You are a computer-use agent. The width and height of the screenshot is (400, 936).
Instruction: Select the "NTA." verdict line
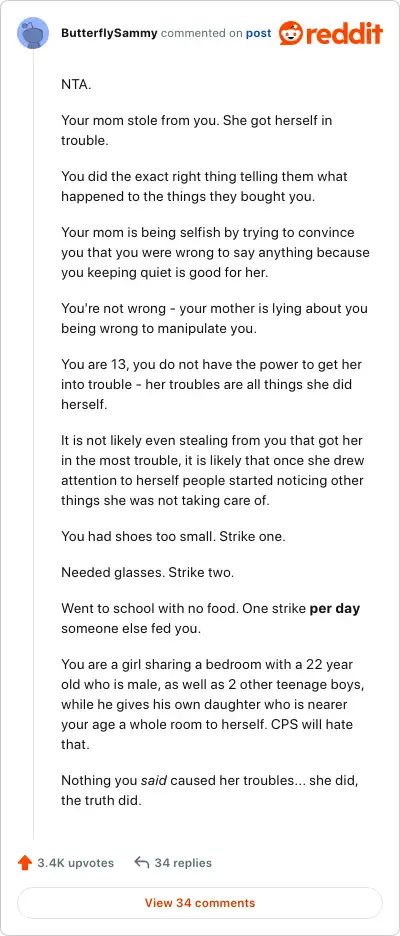76,84
